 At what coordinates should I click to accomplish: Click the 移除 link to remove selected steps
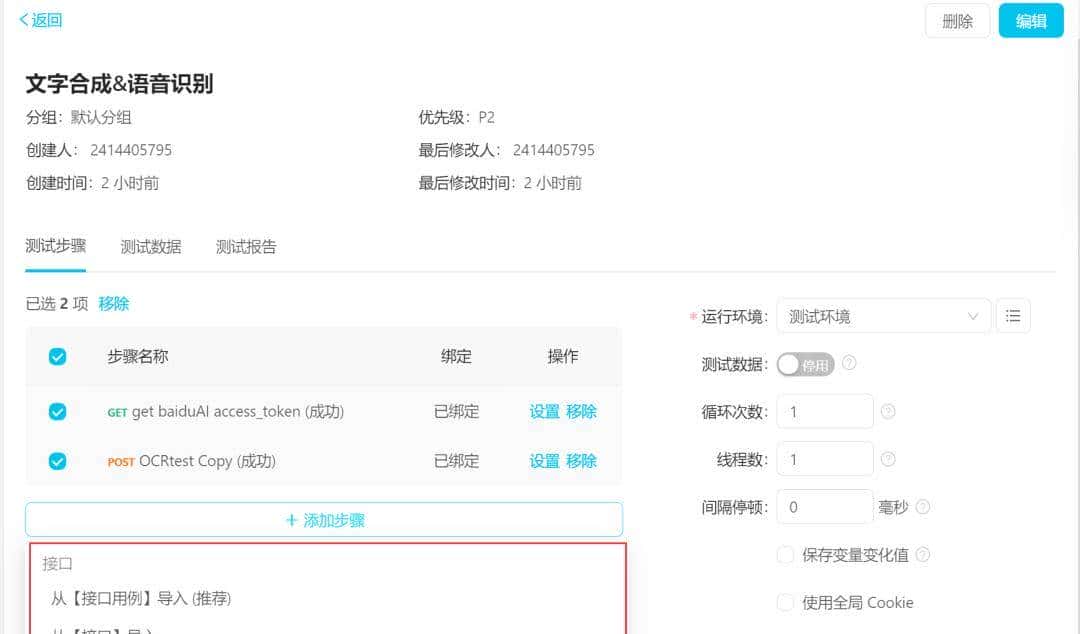click(x=113, y=303)
